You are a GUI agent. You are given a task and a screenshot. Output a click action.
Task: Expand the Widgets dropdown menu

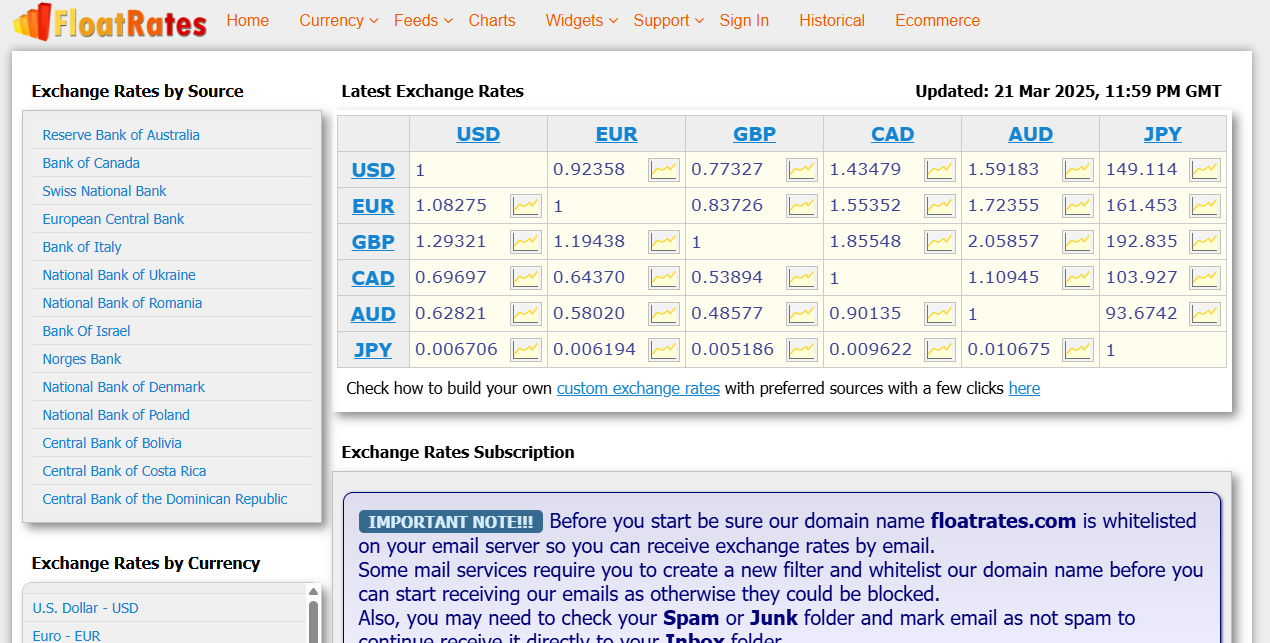pos(582,20)
